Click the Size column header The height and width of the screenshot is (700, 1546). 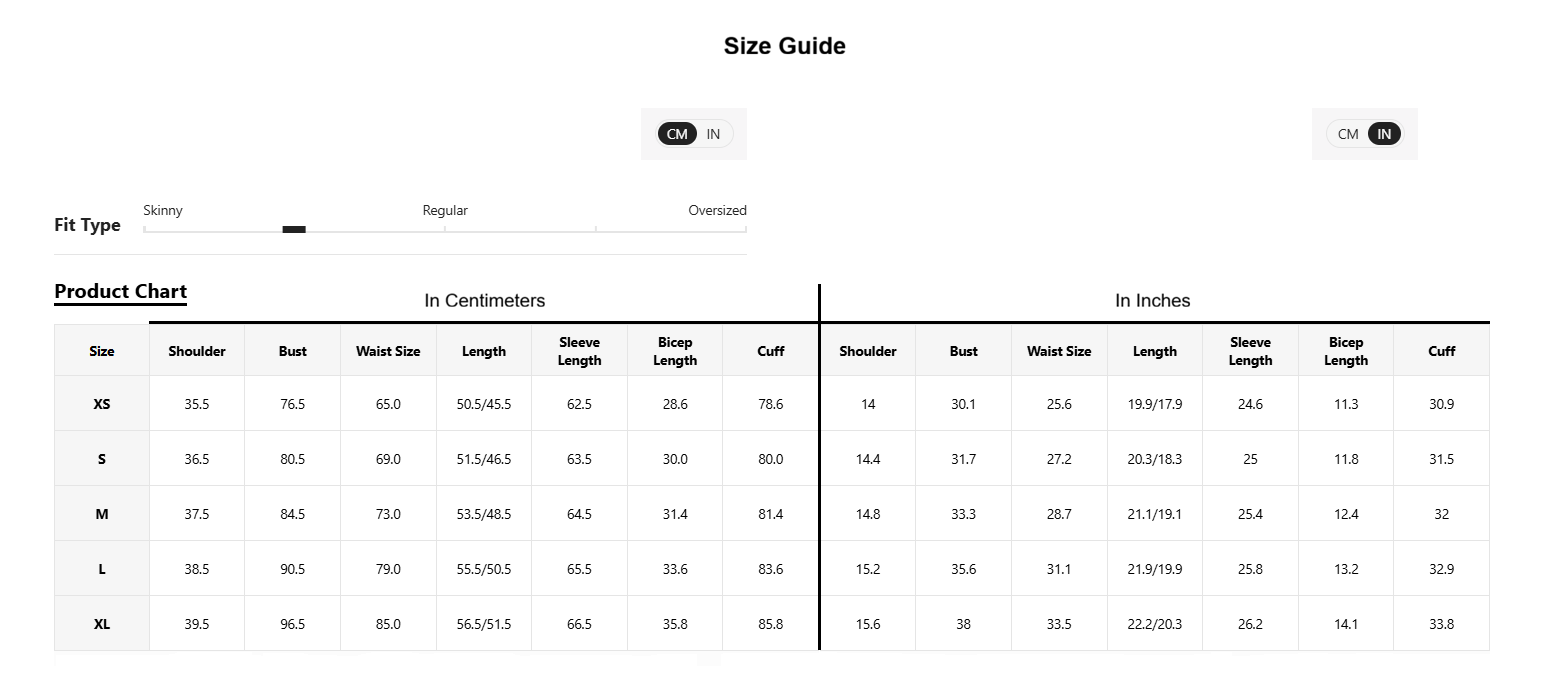[102, 351]
